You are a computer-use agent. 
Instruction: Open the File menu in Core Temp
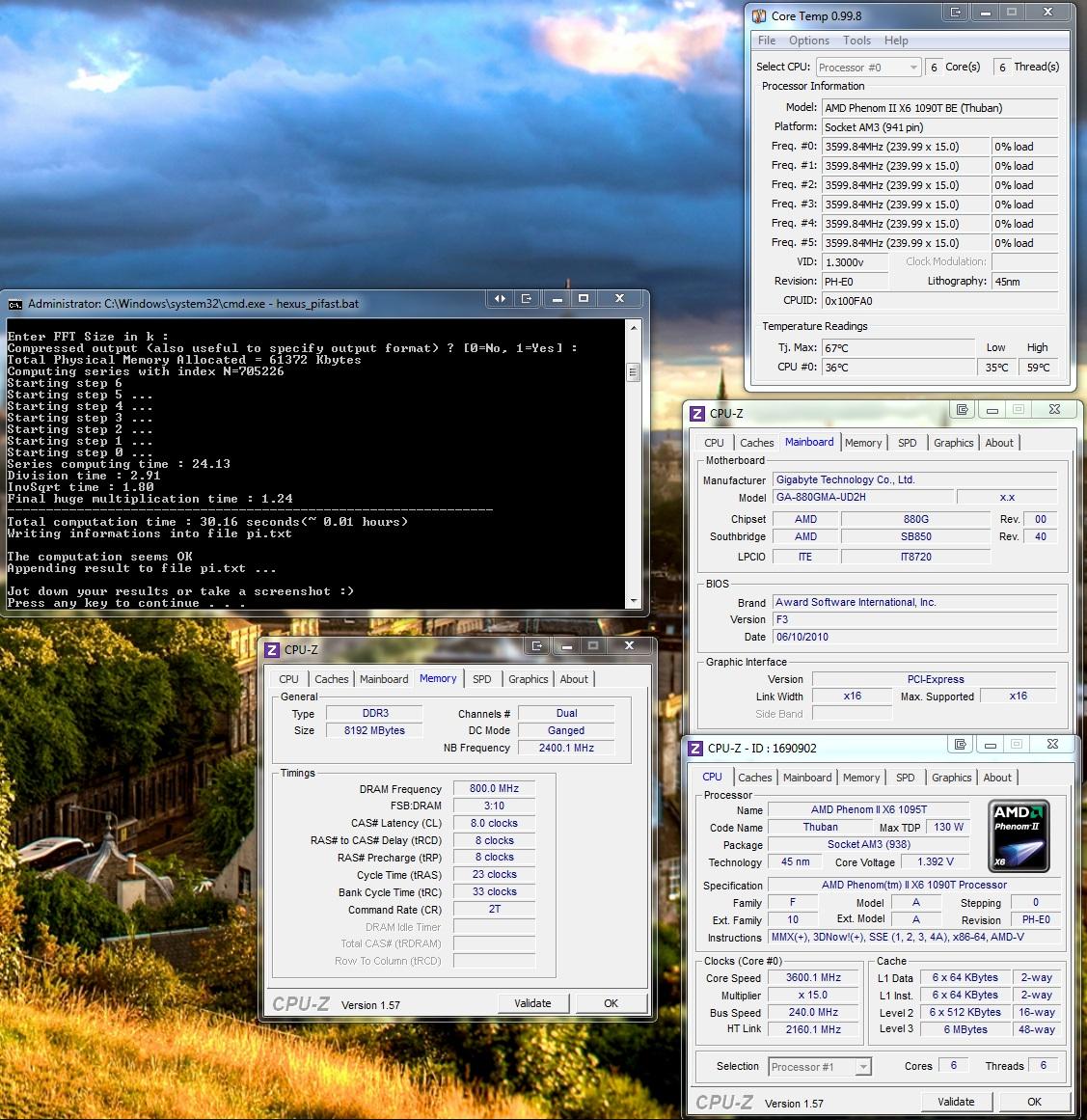pyautogui.click(x=767, y=41)
